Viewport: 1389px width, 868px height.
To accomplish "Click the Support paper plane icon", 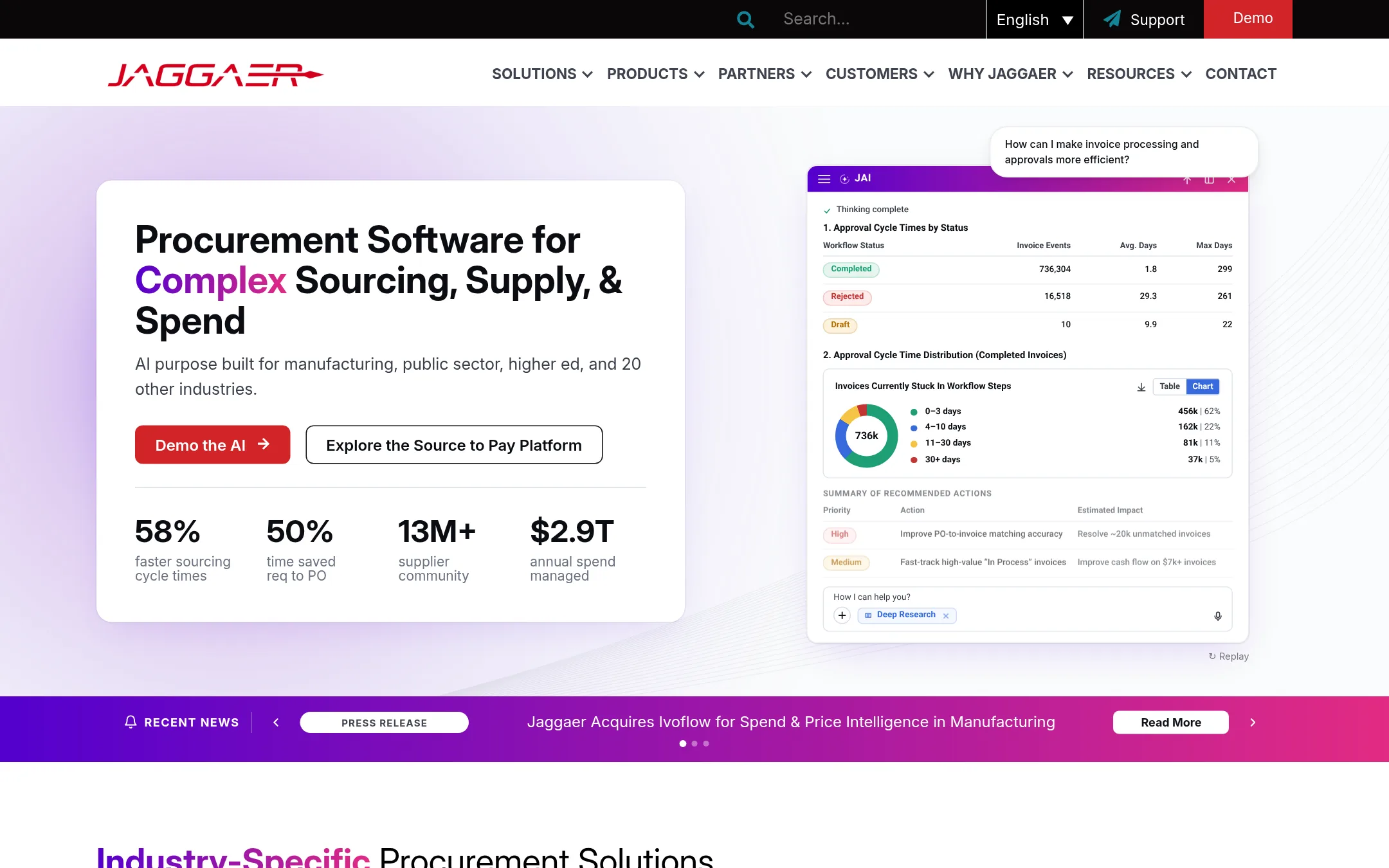I will pos(1112,19).
